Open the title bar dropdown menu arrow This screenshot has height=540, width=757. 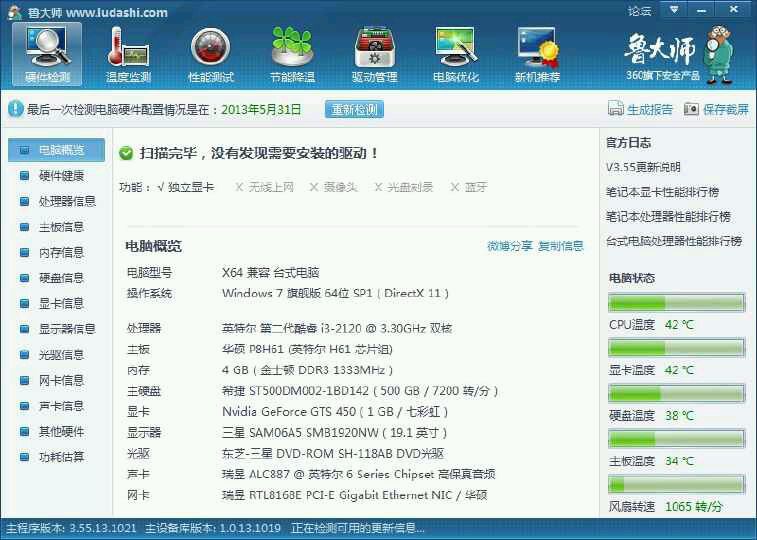click(x=674, y=10)
